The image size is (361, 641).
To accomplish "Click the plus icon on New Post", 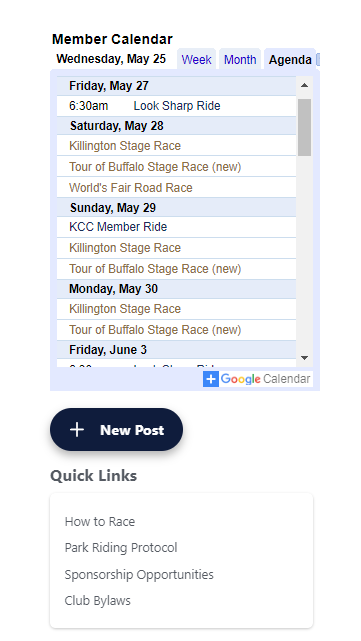I will click(x=77, y=430).
